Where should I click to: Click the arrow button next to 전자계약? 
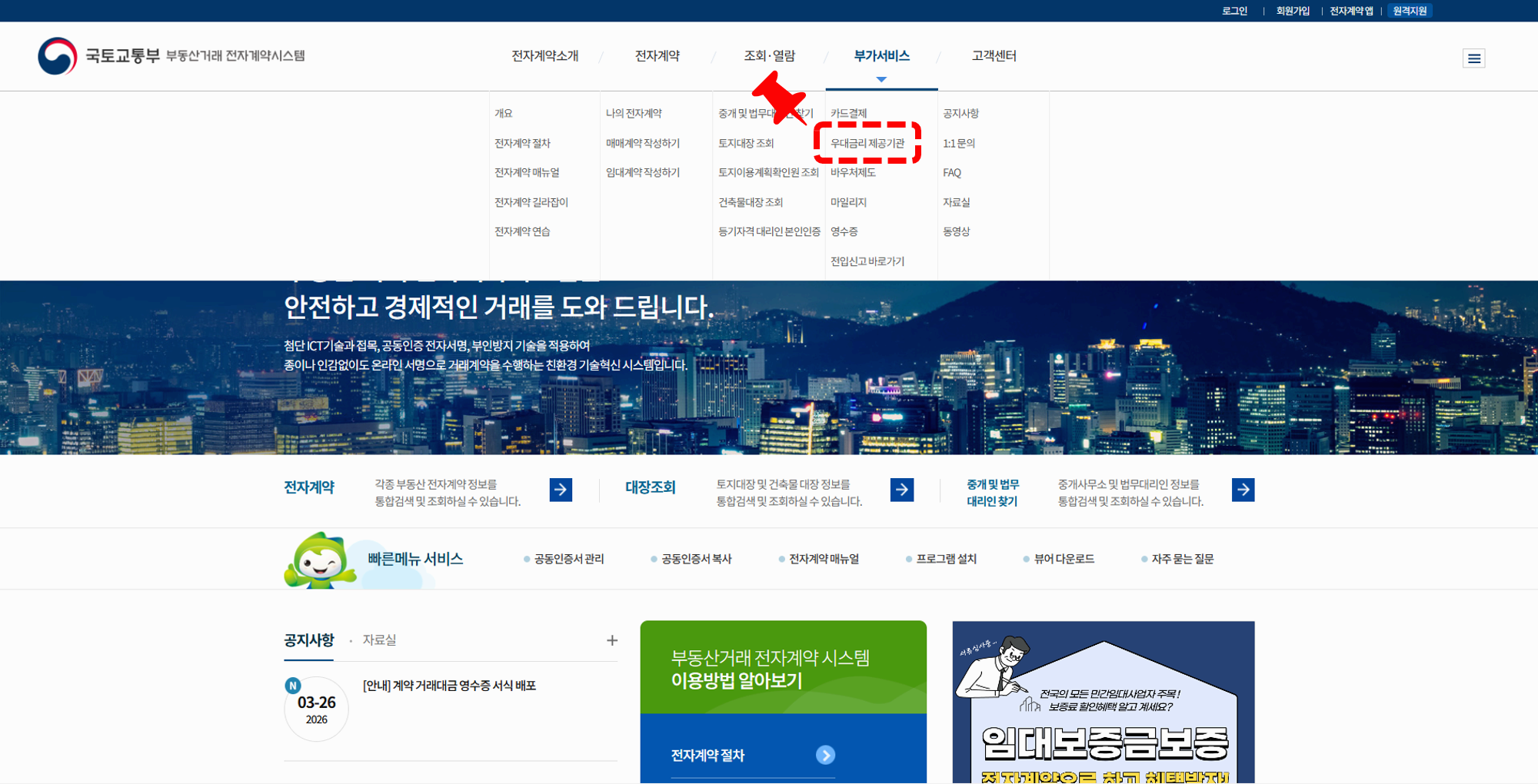[561, 490]
